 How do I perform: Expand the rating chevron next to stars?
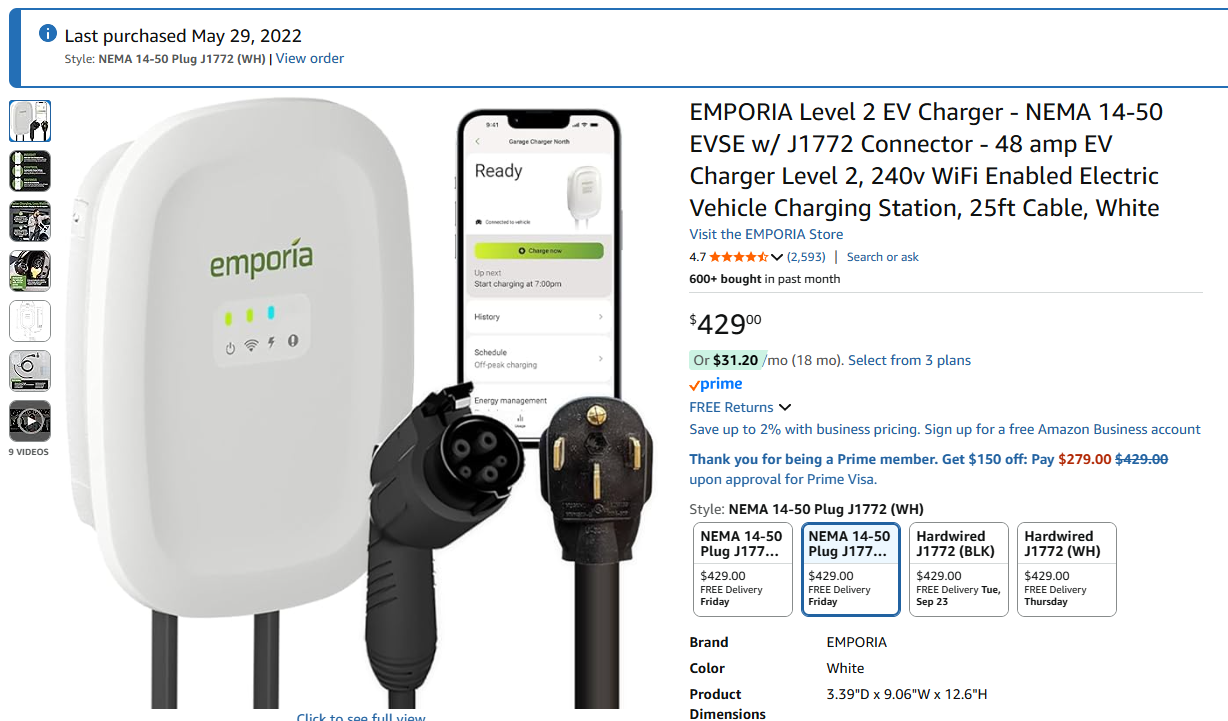[777, 257]
